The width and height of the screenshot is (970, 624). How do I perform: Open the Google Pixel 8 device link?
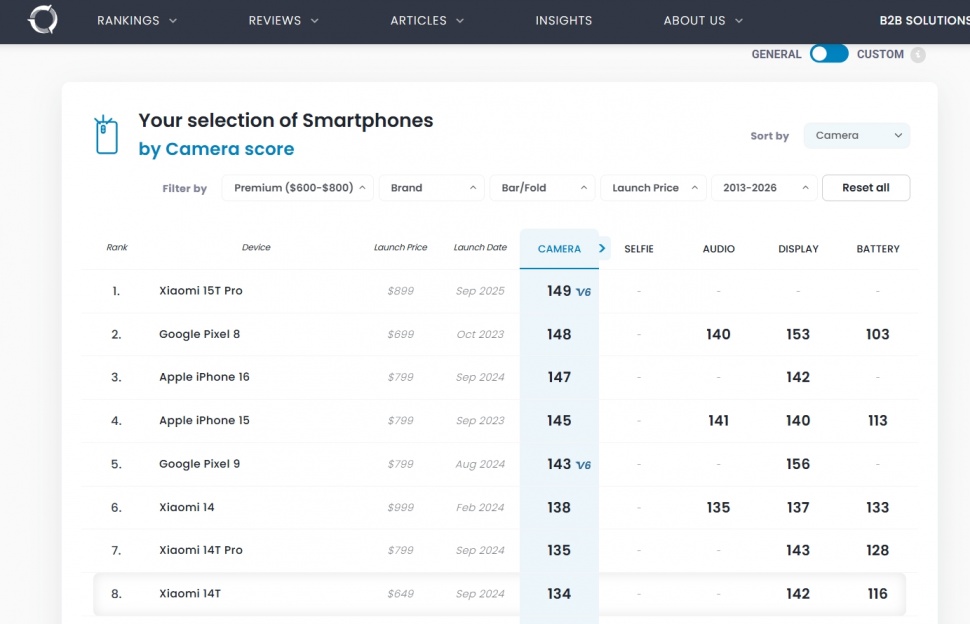[x=199, y=334]
